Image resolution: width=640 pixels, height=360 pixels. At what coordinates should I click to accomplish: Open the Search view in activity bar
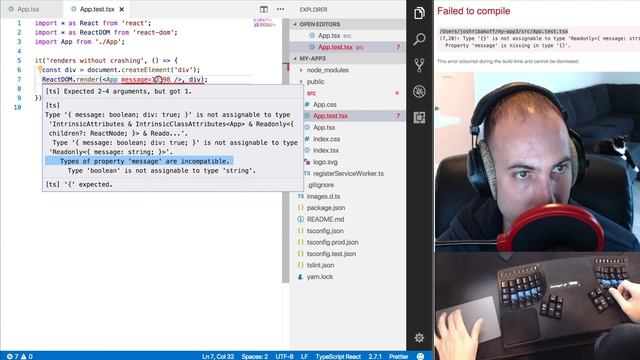click(419, 39)
